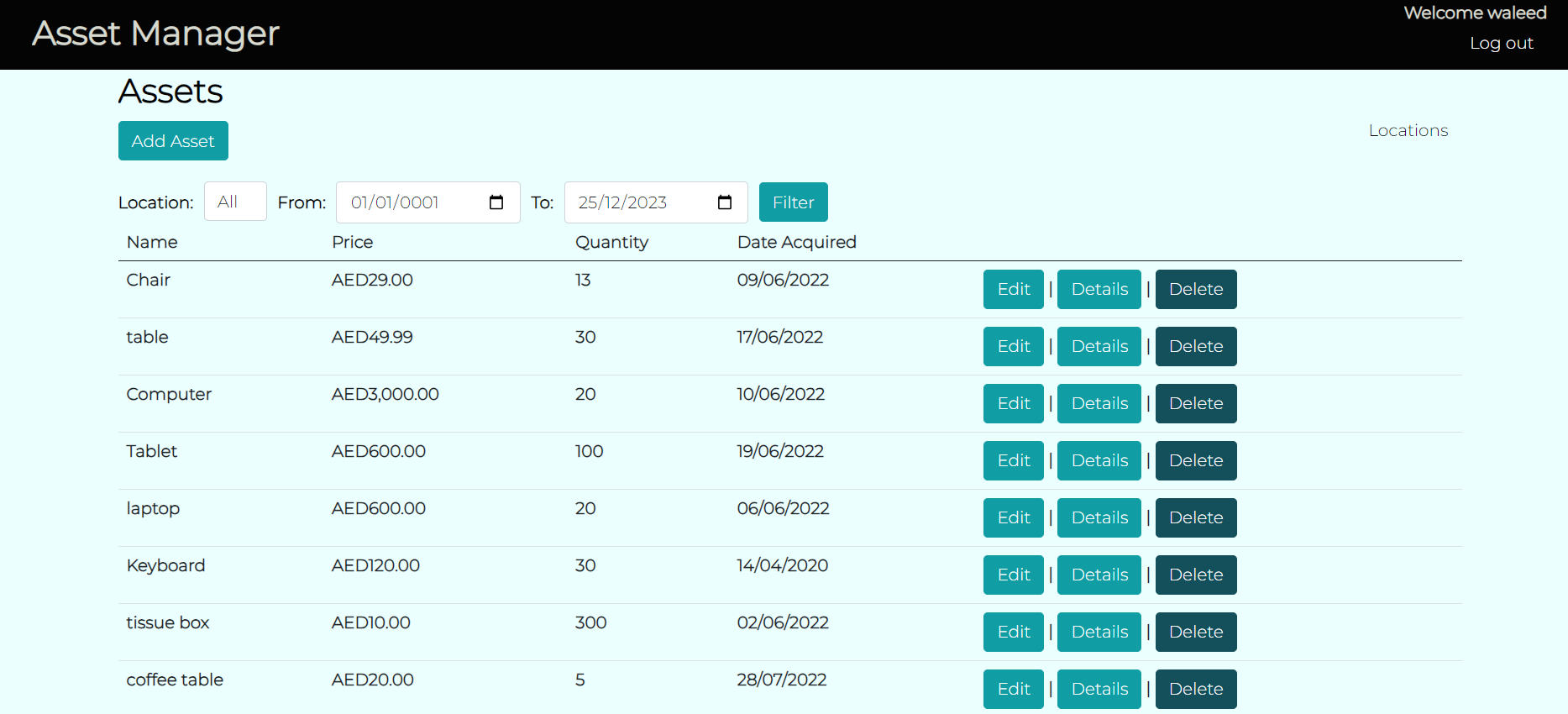Show Details for the laptop asset
The image size is (1568, 714).
tap(1099, 517)
